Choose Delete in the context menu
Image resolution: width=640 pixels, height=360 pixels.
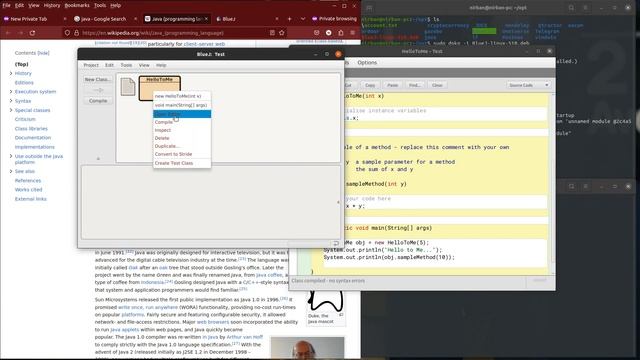coord(182,138)
